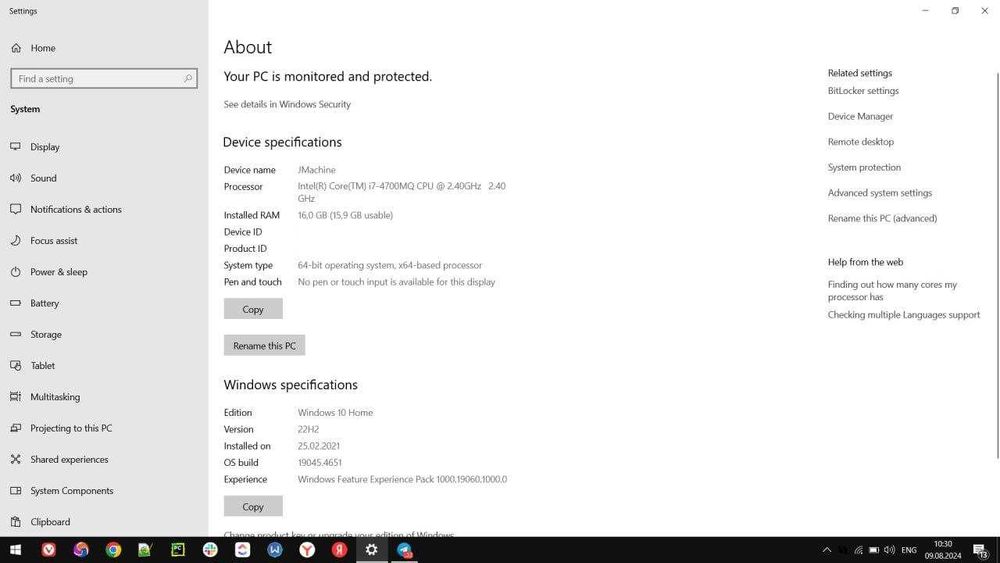Click the 16,0 GB installed RAM value
Viewport: 1000px width, 563px height.
coord(345,215)
